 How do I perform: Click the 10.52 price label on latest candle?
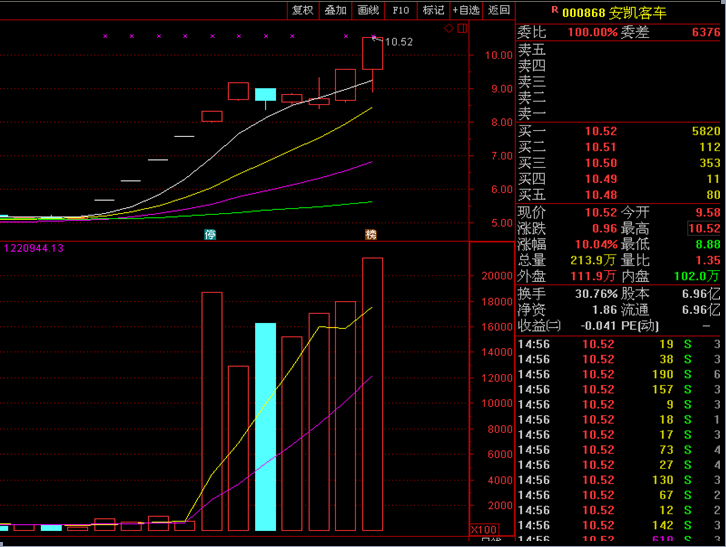399,42
